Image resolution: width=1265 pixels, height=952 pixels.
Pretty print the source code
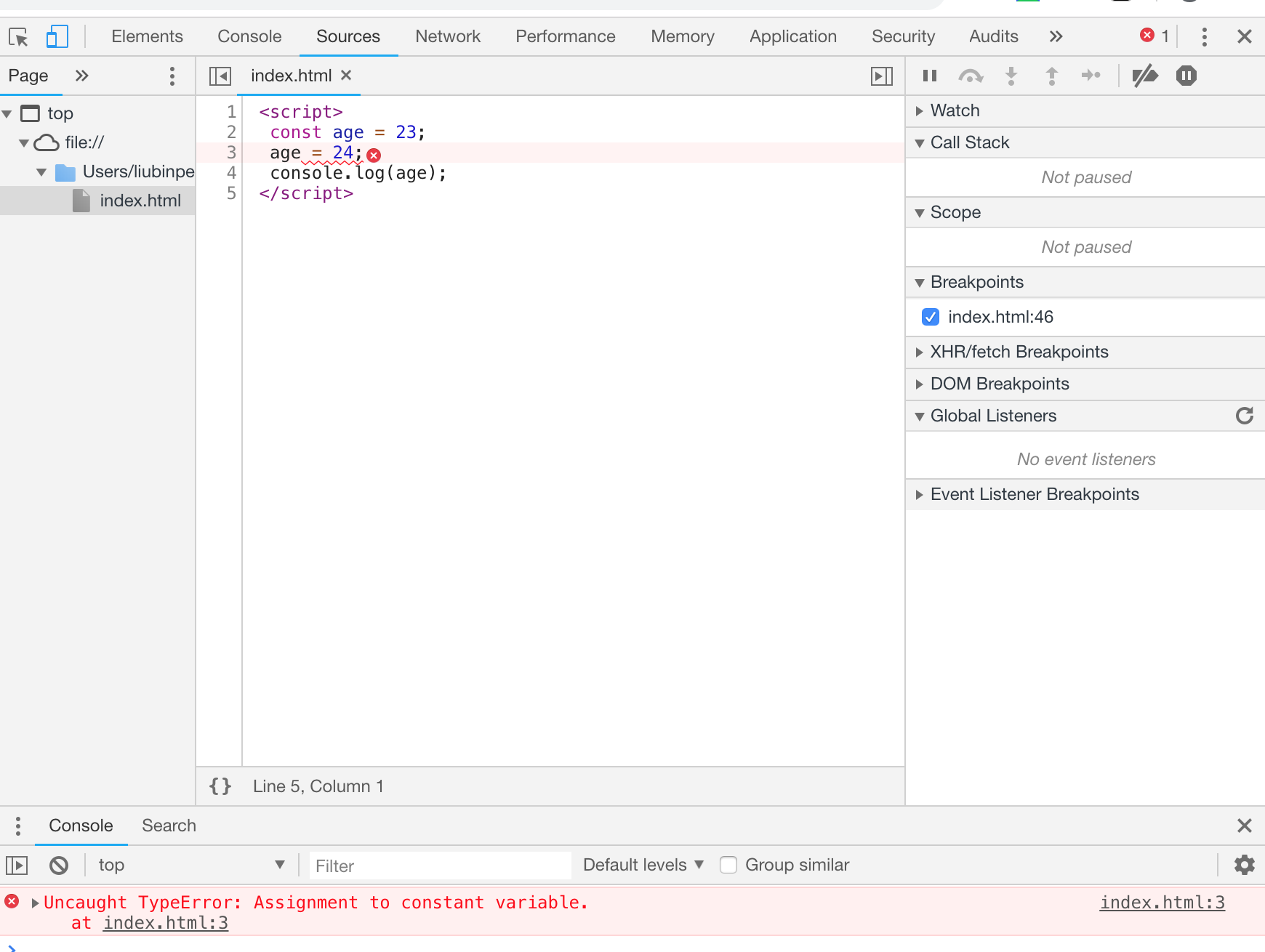pyautogui.click(x=220, y=786)
